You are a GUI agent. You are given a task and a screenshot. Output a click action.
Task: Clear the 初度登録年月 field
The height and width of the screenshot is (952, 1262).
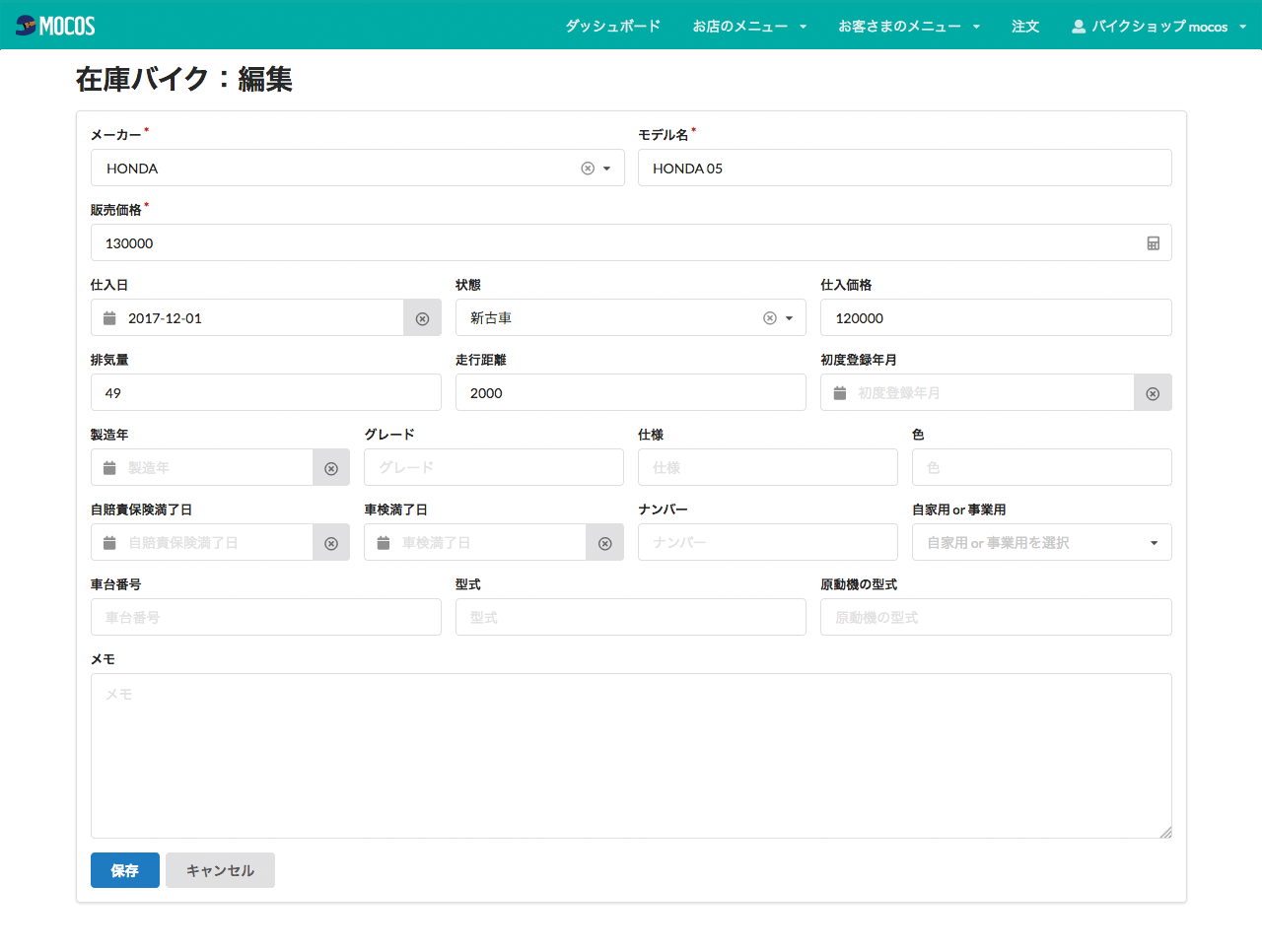[x=1153, y=393]
